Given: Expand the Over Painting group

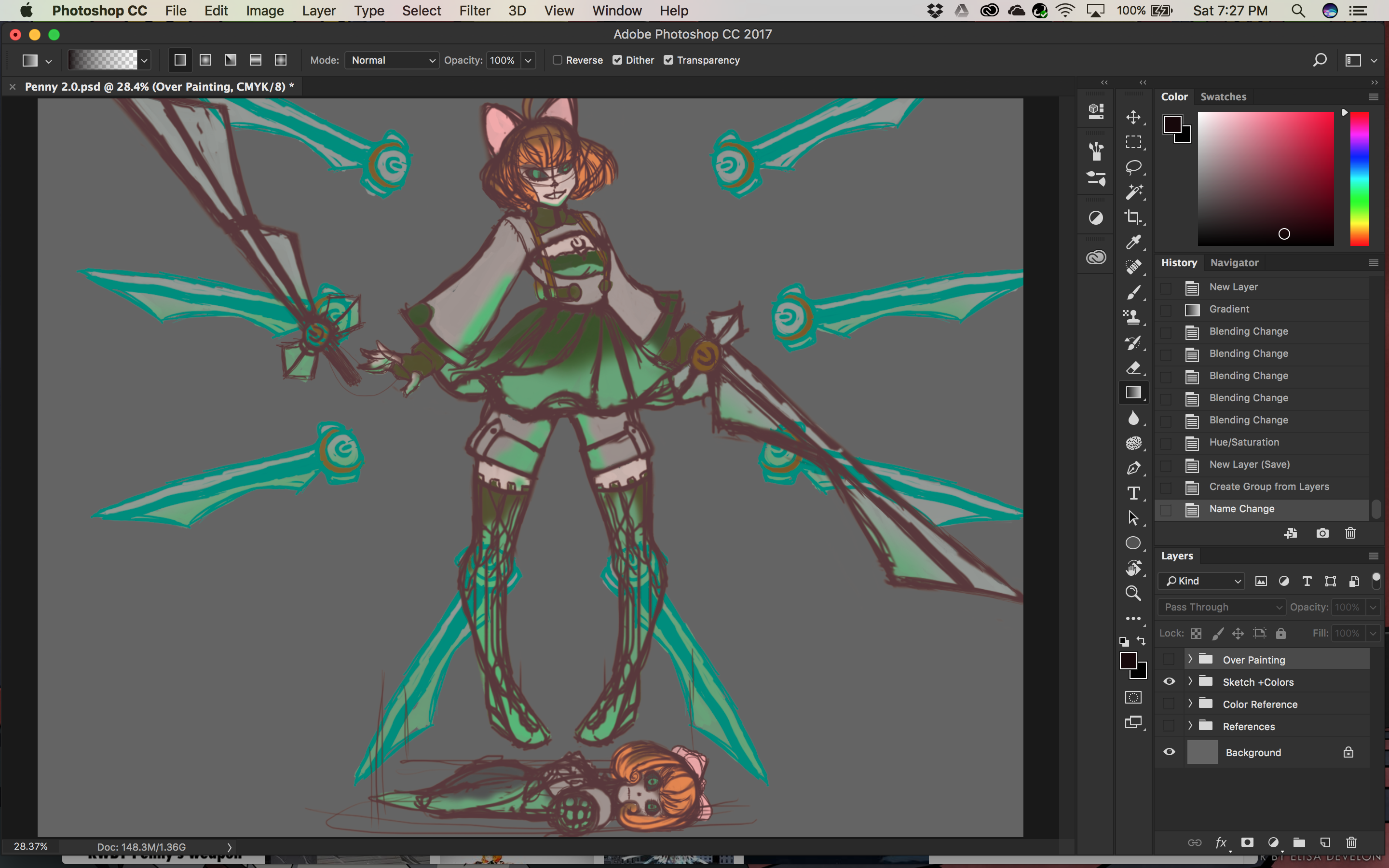Looking at the screenshot, I should coord(1190,659).
